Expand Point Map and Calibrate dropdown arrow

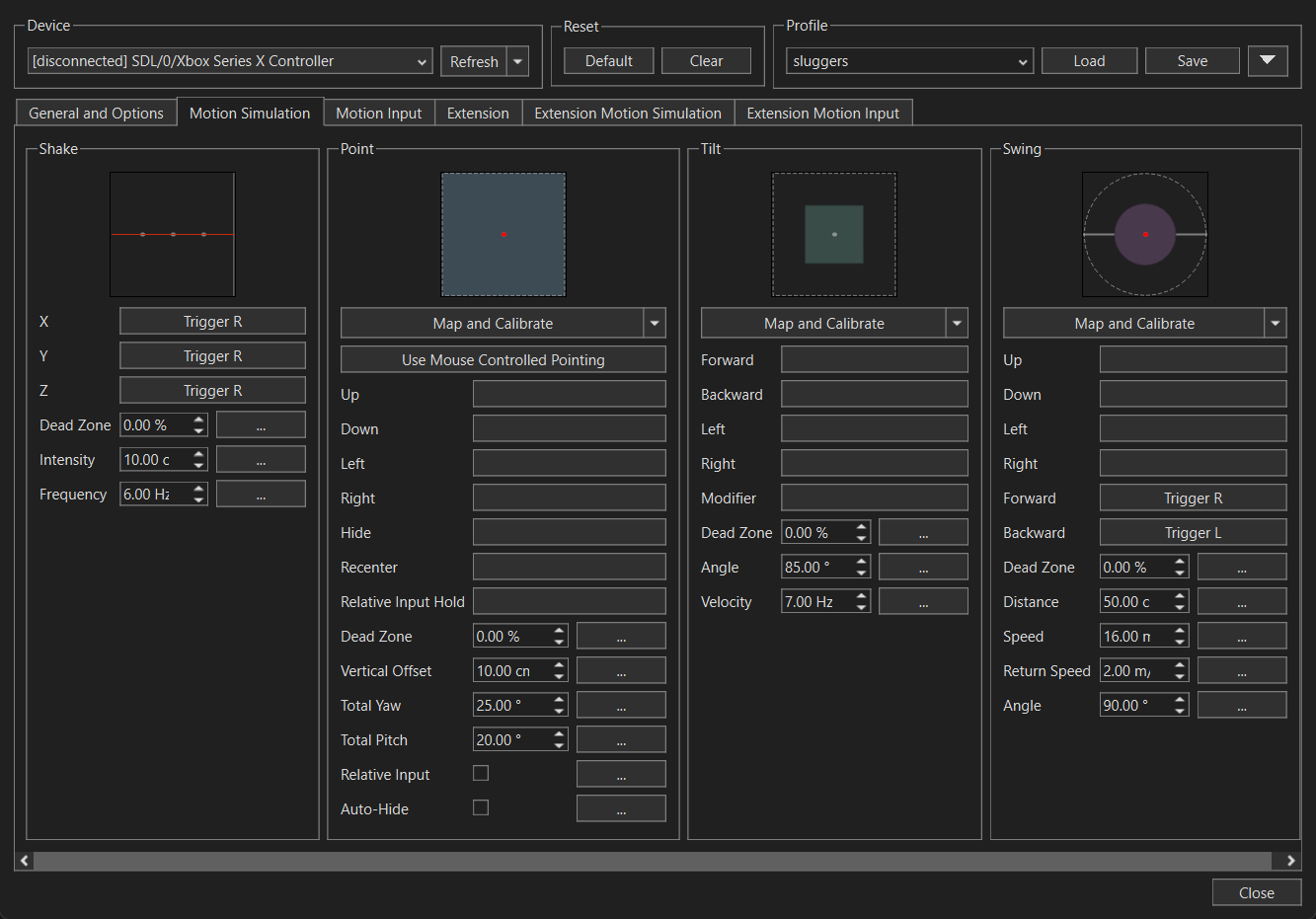[x=655, y=323]
